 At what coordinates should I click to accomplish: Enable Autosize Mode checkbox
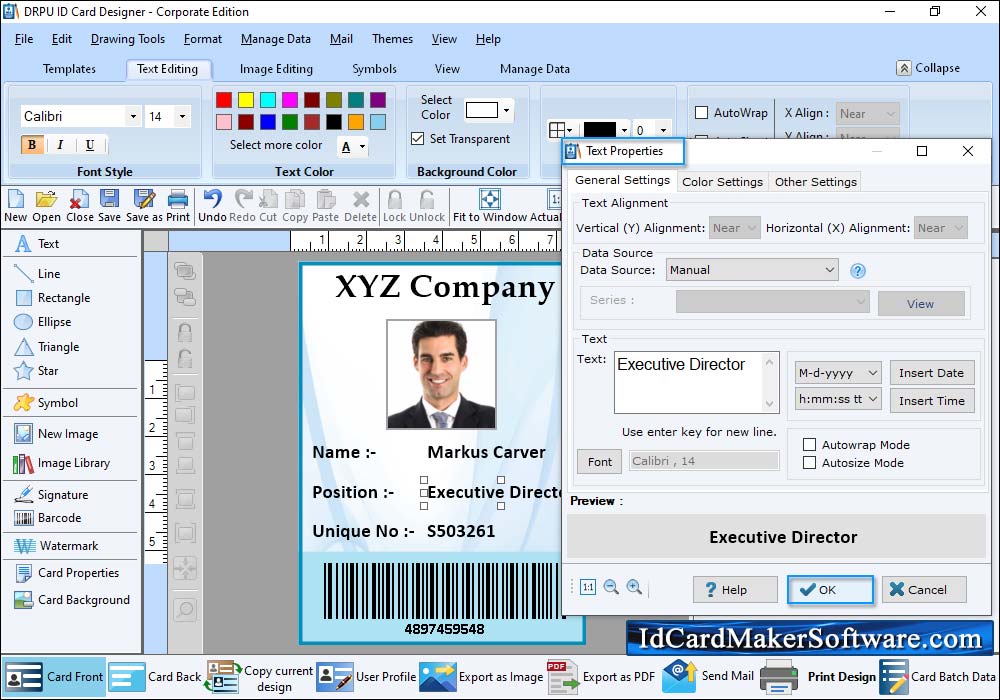tap(809, 463)
